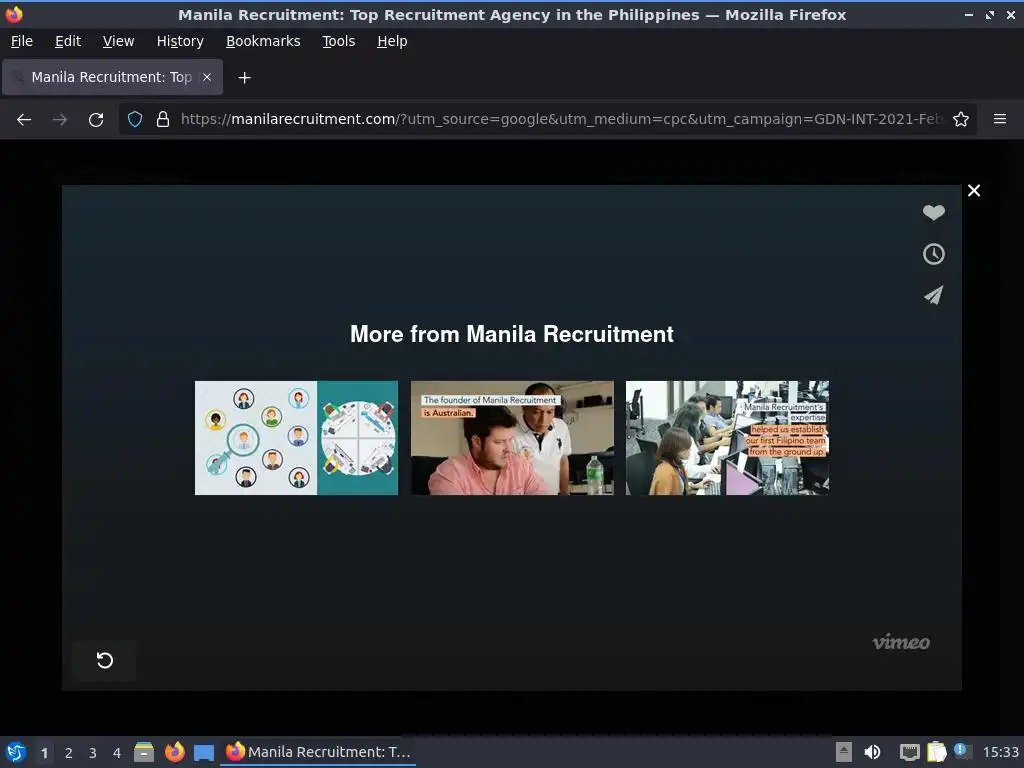Open the History menu

[x=180, y=41]
